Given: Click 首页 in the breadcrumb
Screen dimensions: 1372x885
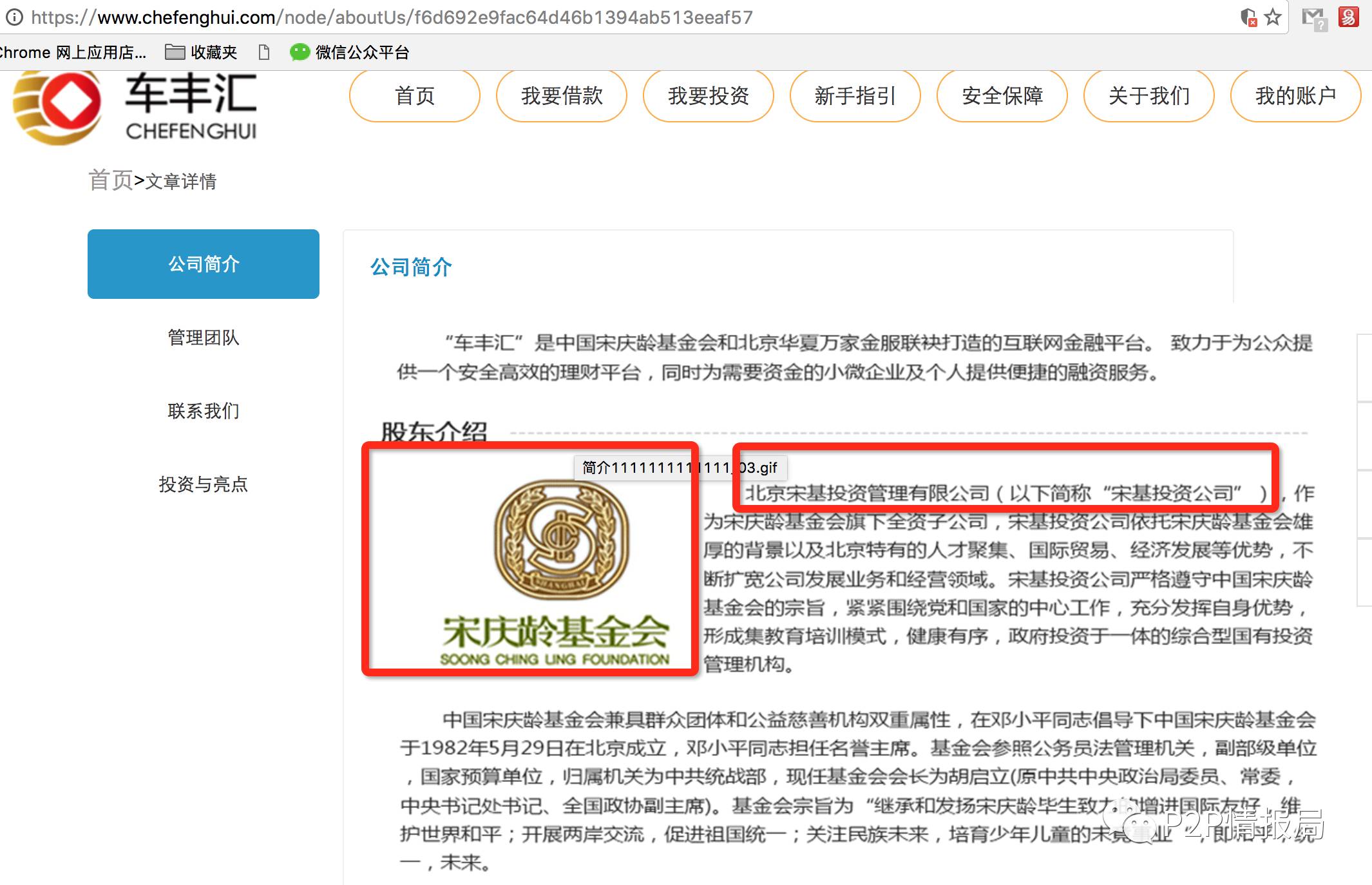Looking at the screenshot, I should click(x=110, y=180).
